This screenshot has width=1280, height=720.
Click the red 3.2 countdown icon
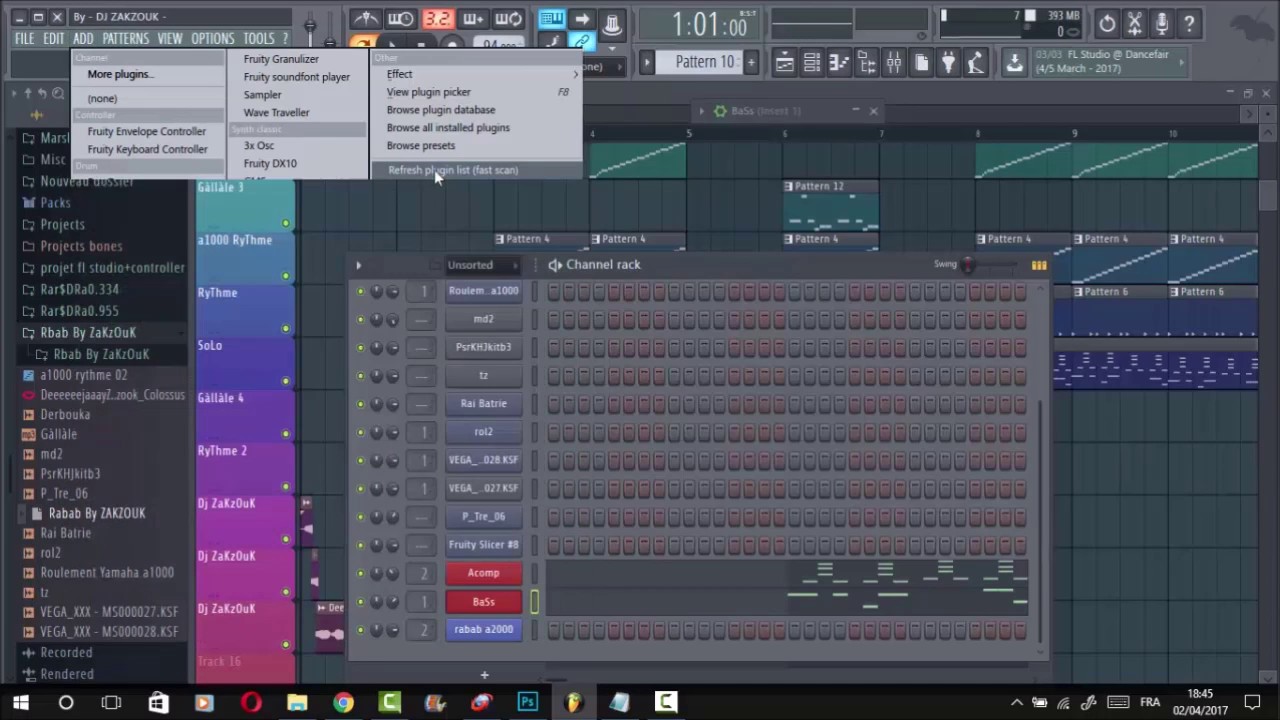tap(437, 19)
